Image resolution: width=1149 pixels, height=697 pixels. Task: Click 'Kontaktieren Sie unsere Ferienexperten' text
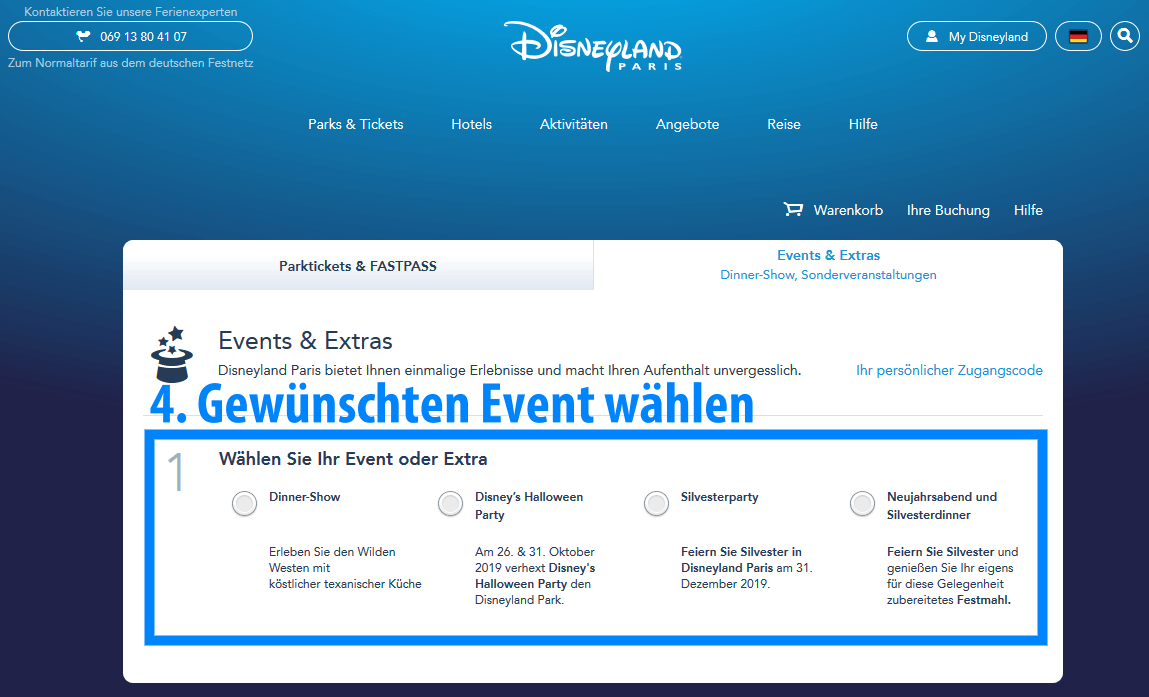tap(130, 12)
